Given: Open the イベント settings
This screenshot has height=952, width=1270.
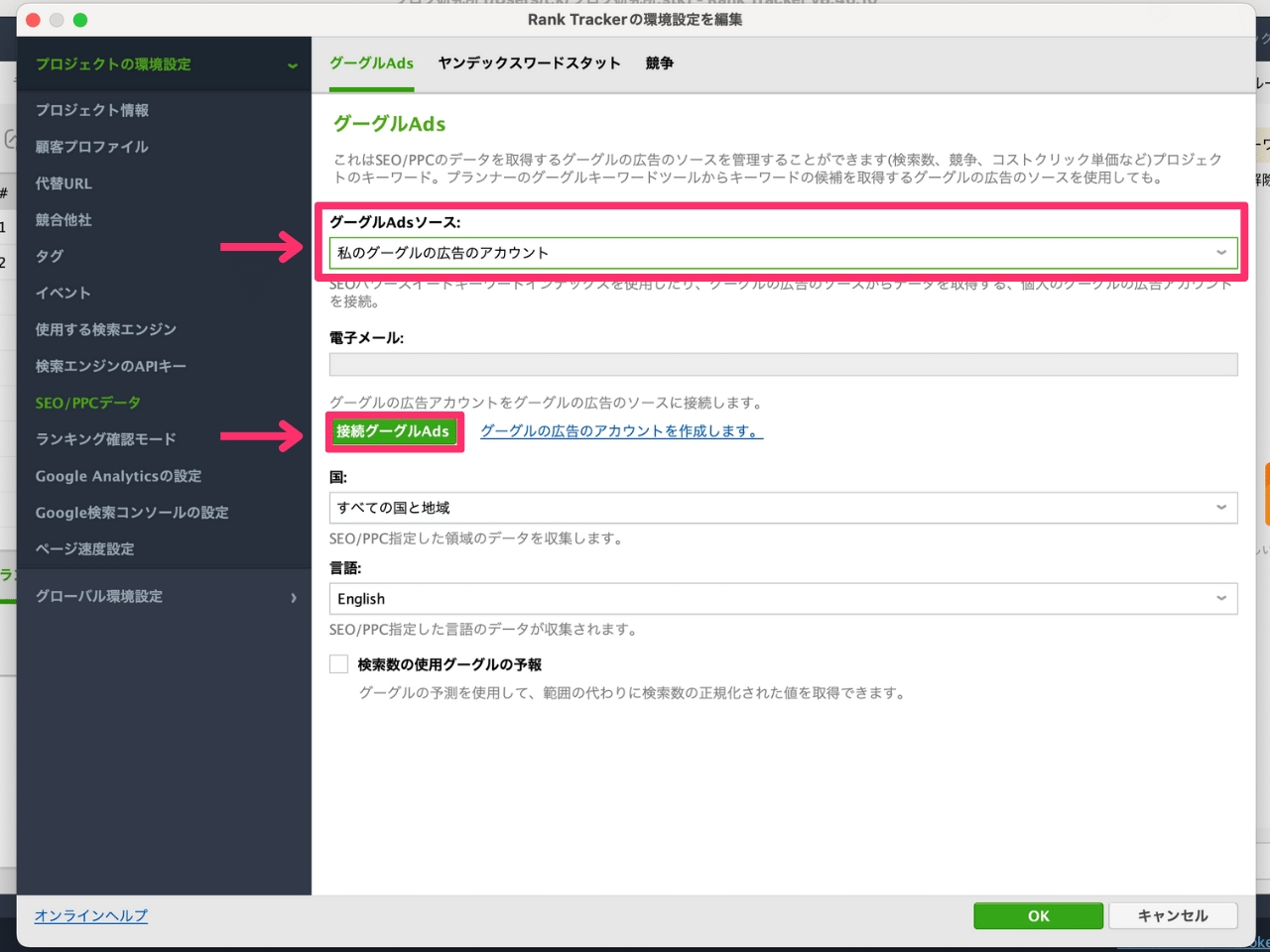Looking at the screenshot, I should [63, 294].
